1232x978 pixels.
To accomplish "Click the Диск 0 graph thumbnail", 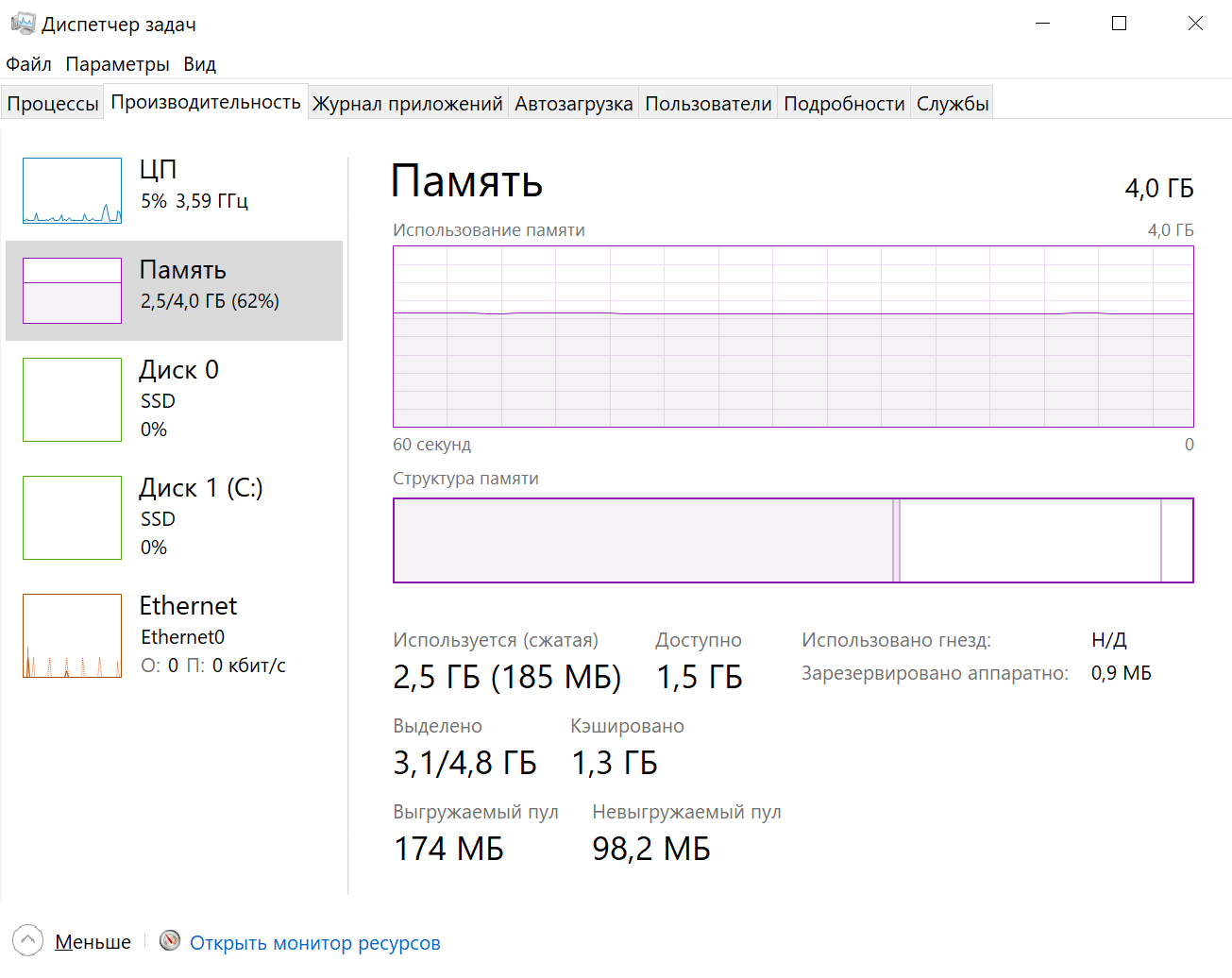I will pyautogui.click(x=72, y=399).
